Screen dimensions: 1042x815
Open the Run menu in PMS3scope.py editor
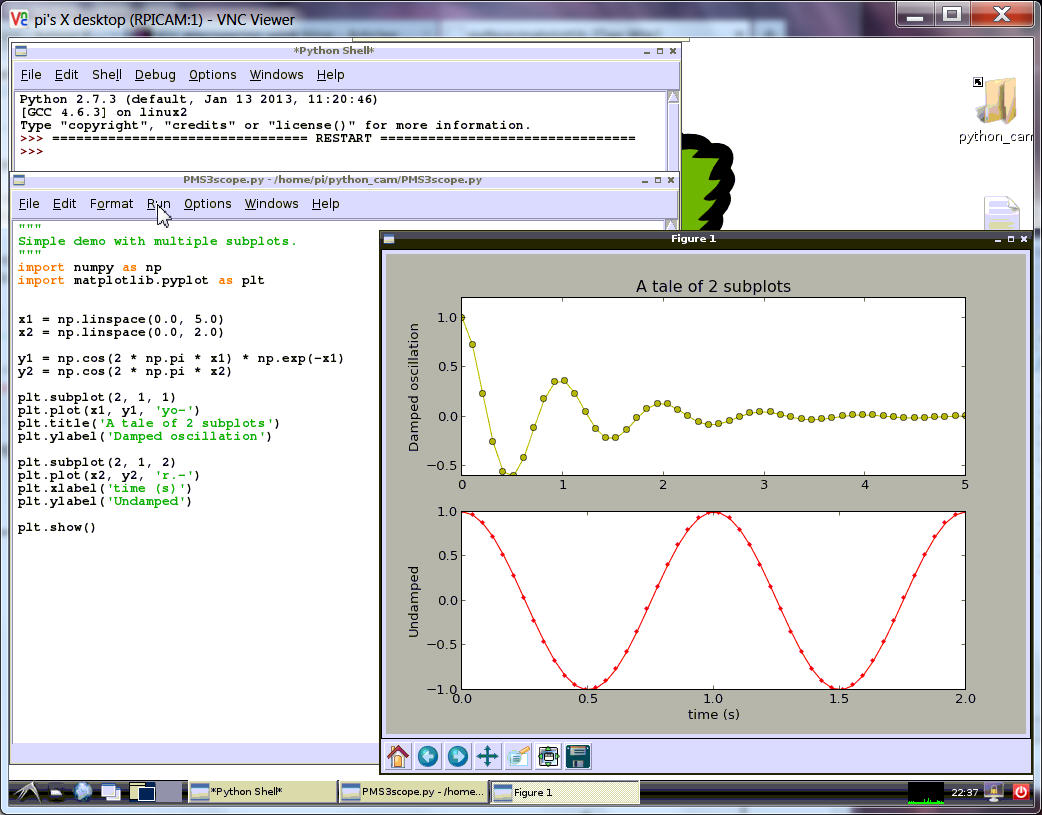158,203
